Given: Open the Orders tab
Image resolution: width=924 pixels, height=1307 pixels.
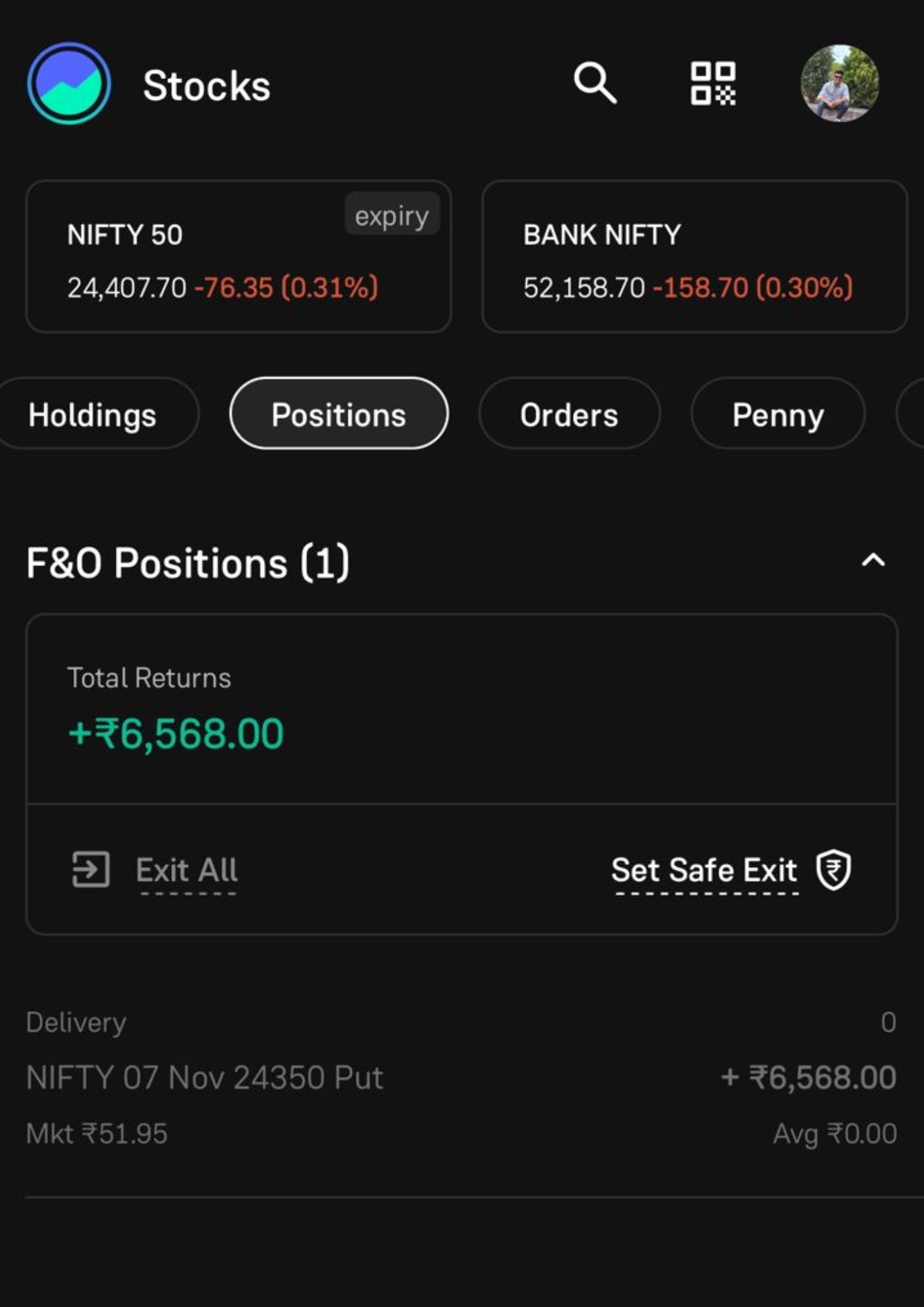Looking at the screenshot, I should point(569,414).
